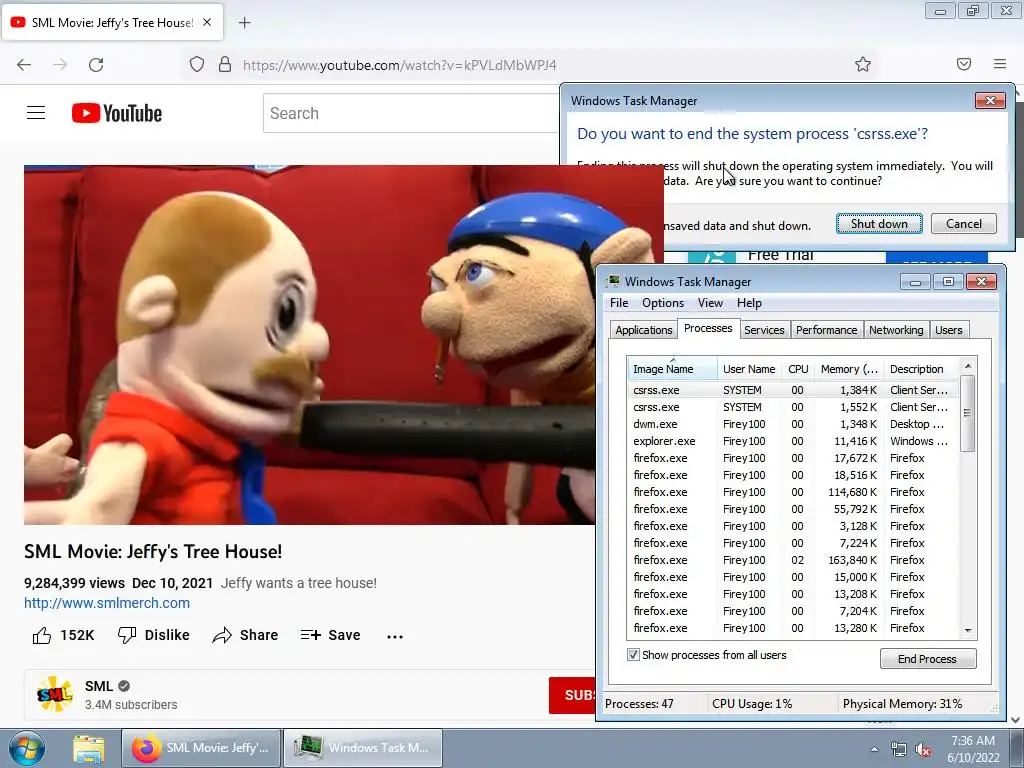Switch to the Firefox taskbar button
Image resolution: width=1024 pixels, height=768 pixels.
200,748
